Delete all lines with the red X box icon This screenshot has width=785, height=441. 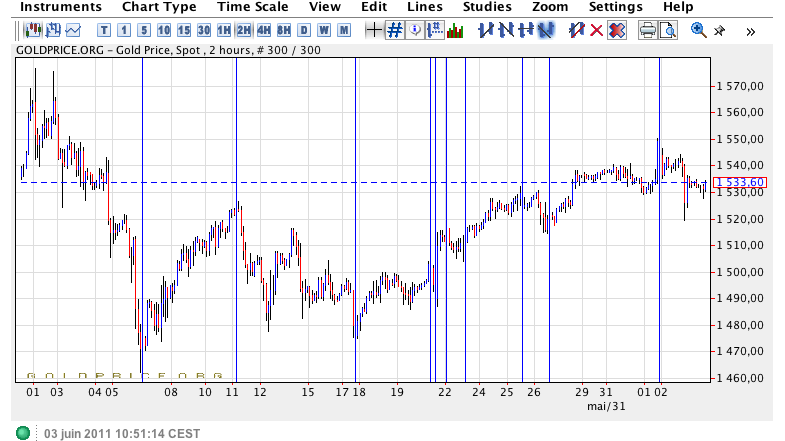tap(617, 30)
